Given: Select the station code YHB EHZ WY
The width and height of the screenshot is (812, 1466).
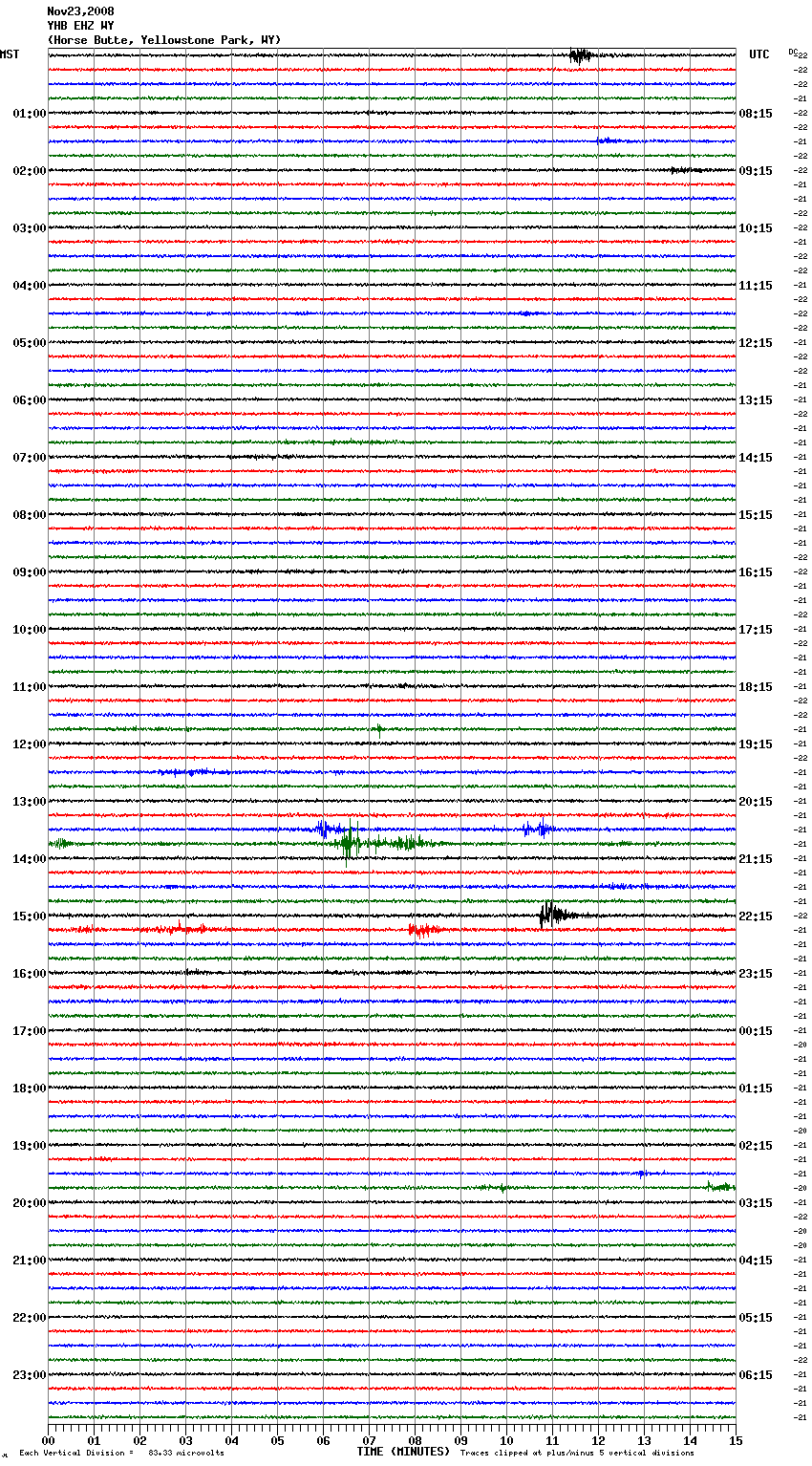Looking at the screenshot, I should click(x=80, y=26).
